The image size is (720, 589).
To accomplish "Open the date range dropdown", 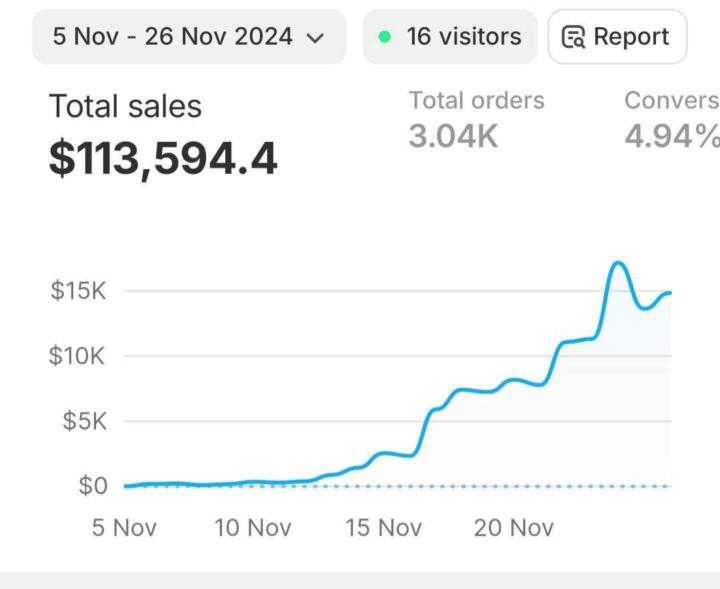I will tap(188, 37).
